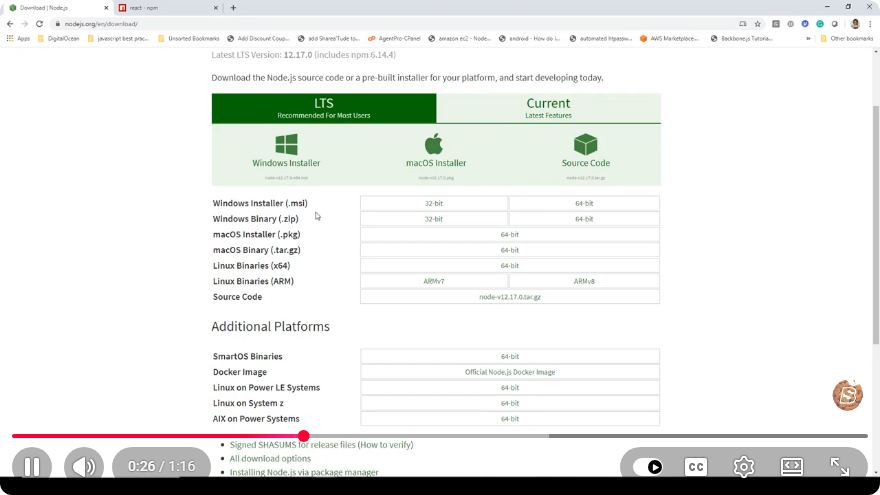
Task: Switch to the Current release tab
Action: (548, 108)
